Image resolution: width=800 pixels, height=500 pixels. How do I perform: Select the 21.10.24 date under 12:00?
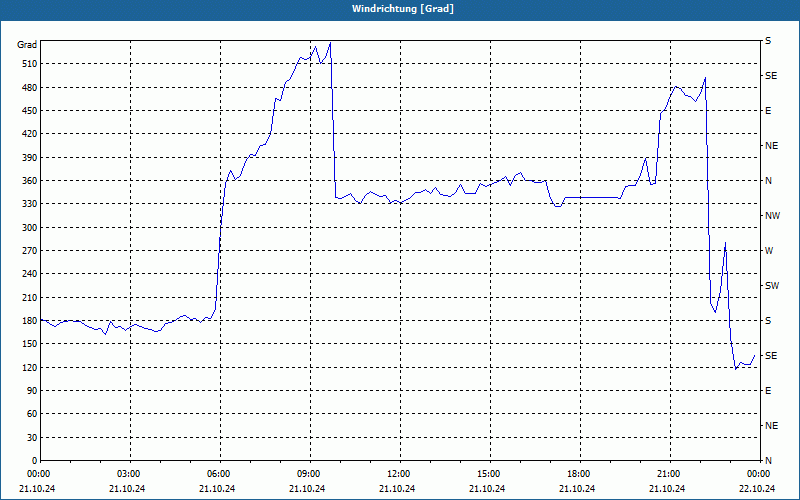click(397, 489)
